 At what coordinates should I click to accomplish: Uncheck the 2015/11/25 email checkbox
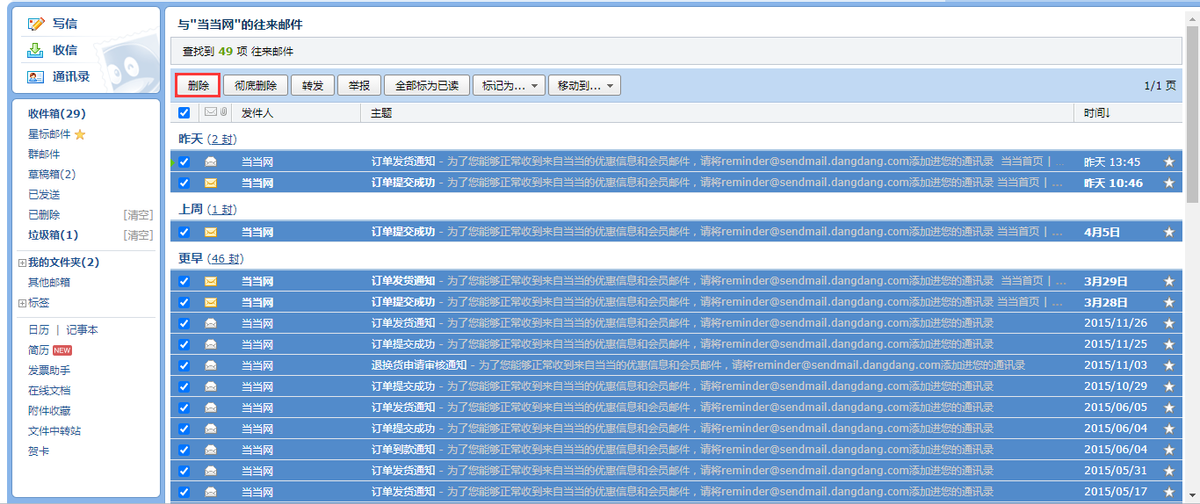(x=184, y=344)
